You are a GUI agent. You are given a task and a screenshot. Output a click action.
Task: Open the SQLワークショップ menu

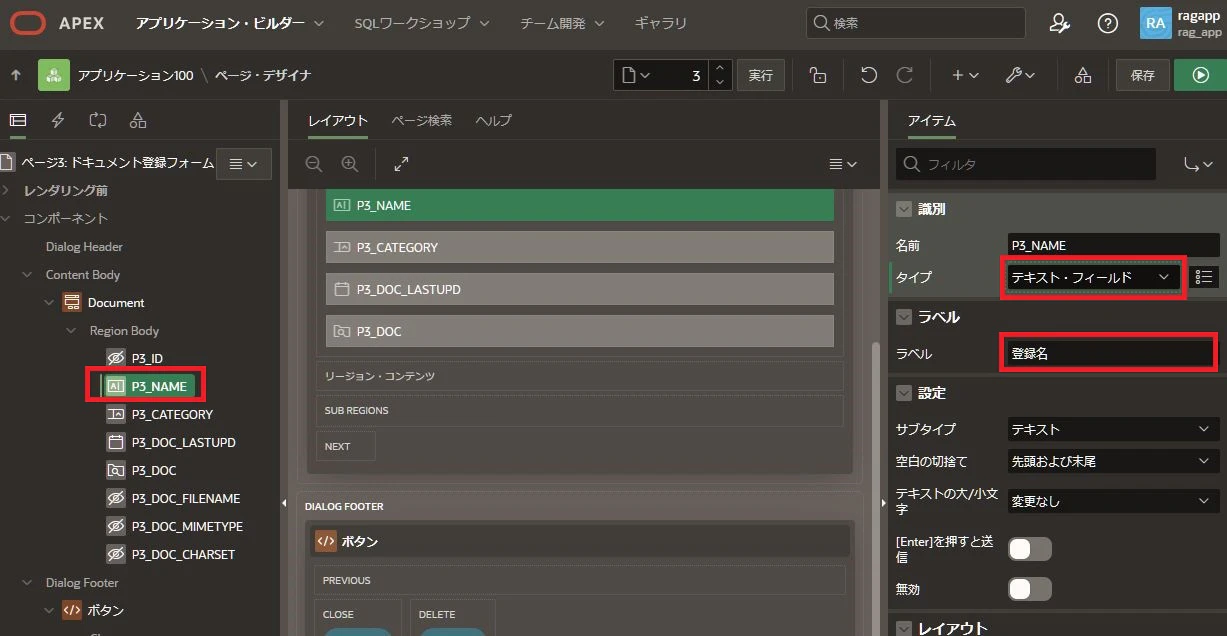coord(422,22)
